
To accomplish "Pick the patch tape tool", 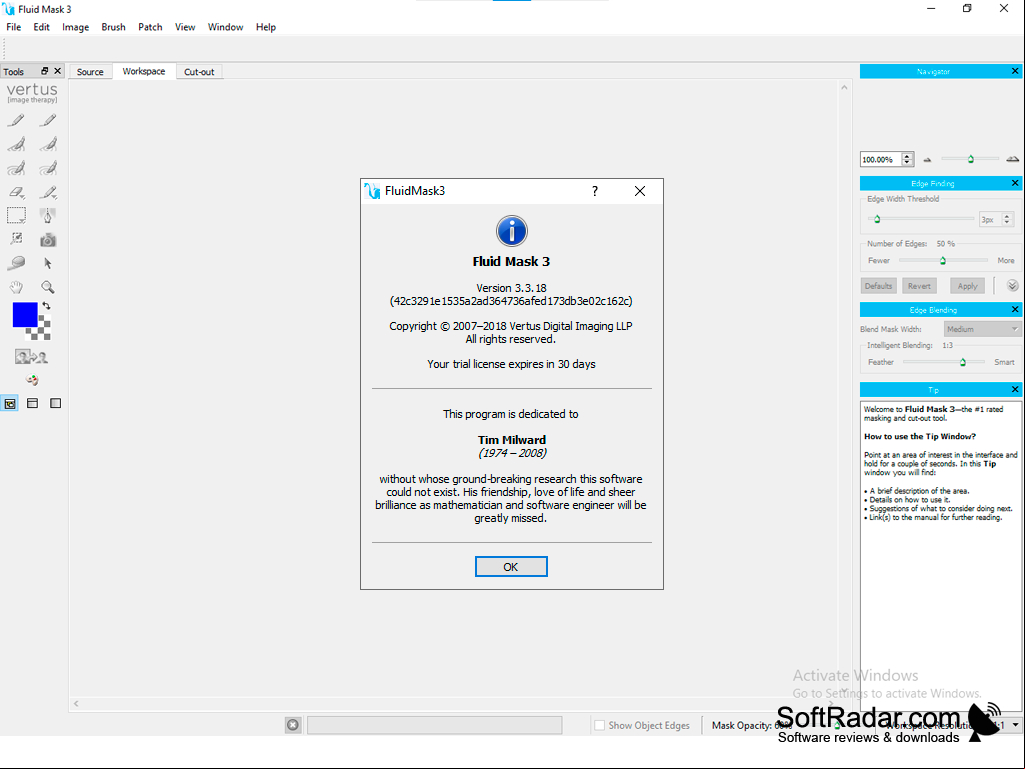I will click(x=16, y=263).
